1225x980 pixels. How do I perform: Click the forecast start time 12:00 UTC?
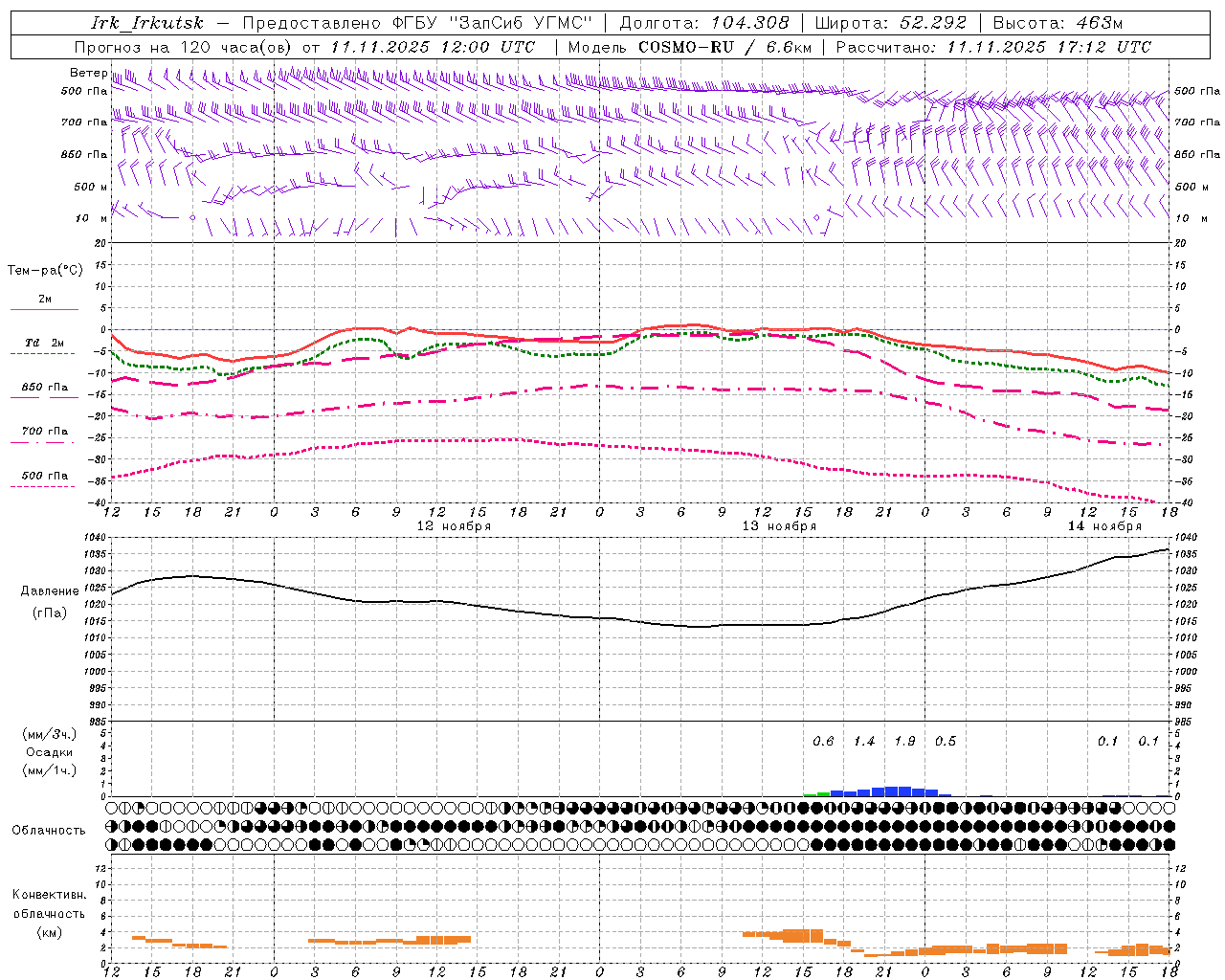(x=487, y=47)
